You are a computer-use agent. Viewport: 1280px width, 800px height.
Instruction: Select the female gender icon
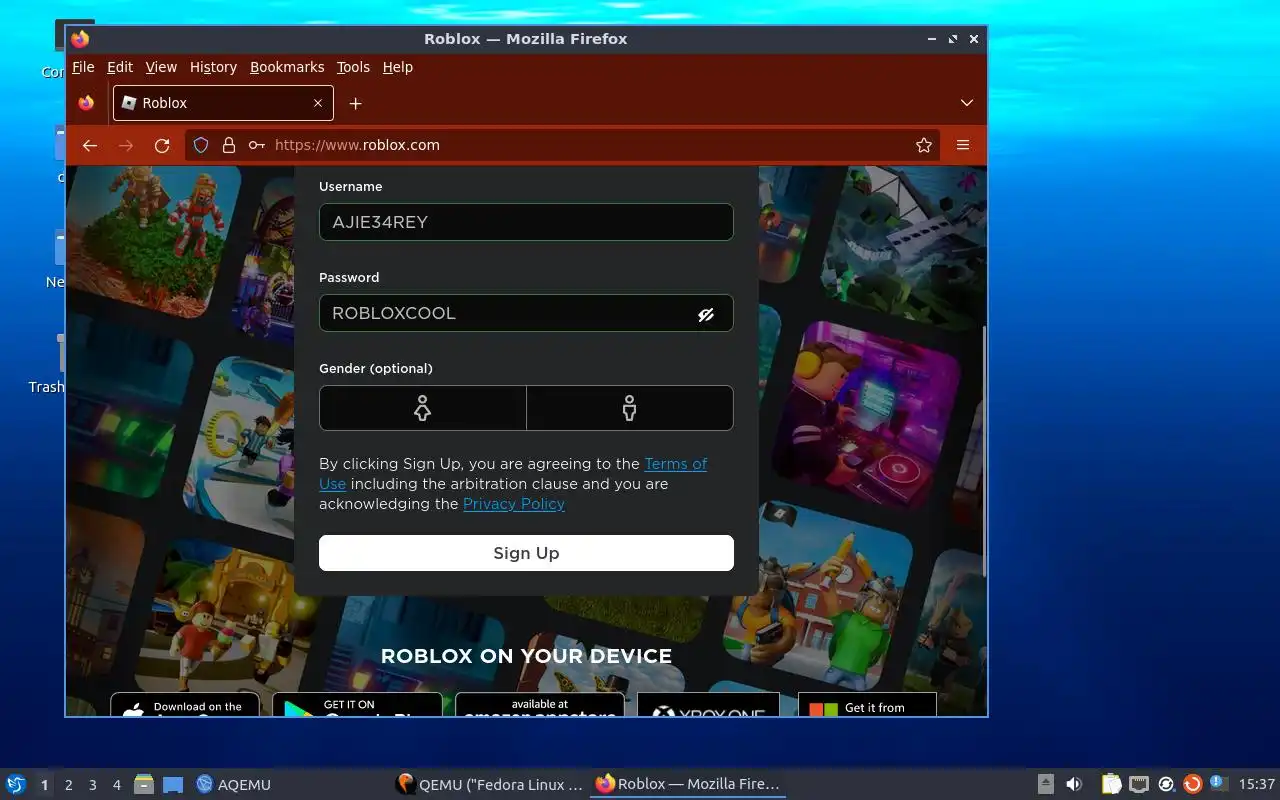click(x=422, y=408)
